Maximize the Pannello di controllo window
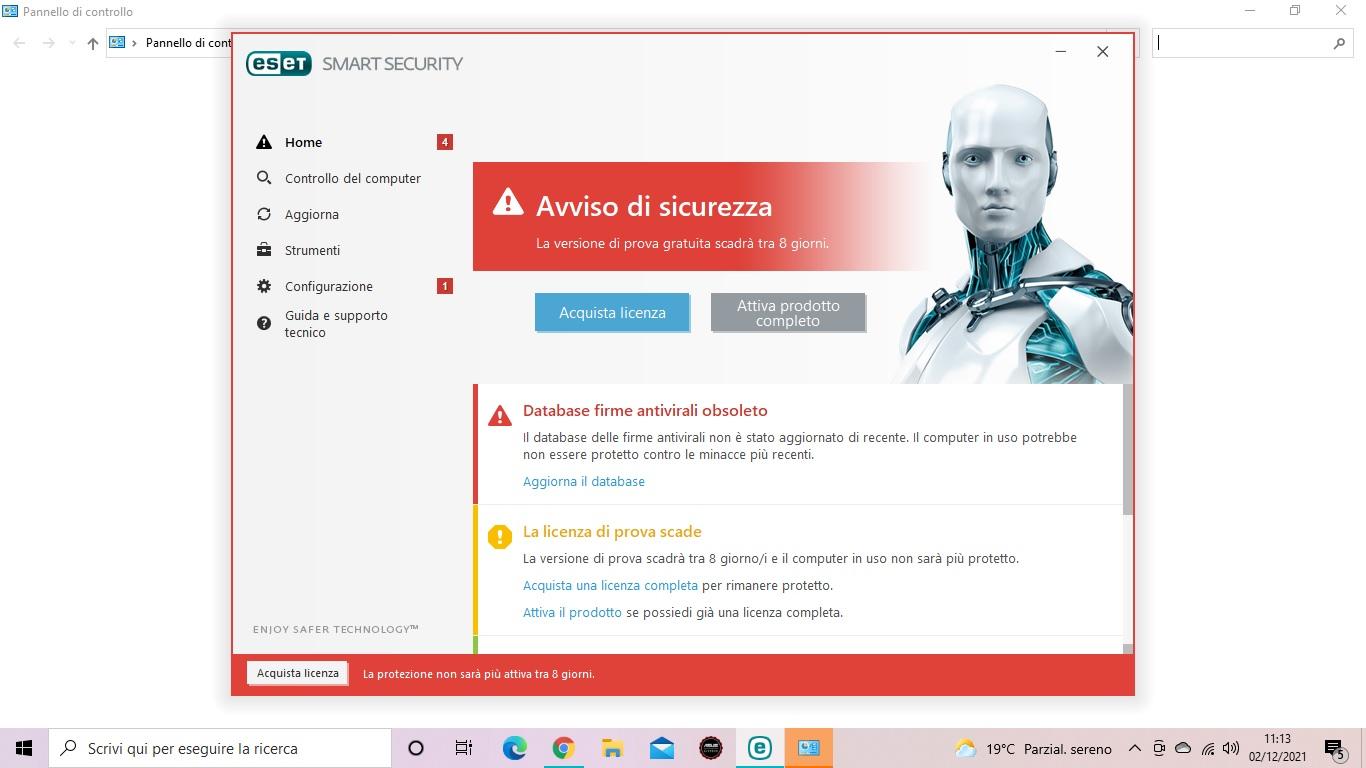1366x768 pixels. point(1295,11)
